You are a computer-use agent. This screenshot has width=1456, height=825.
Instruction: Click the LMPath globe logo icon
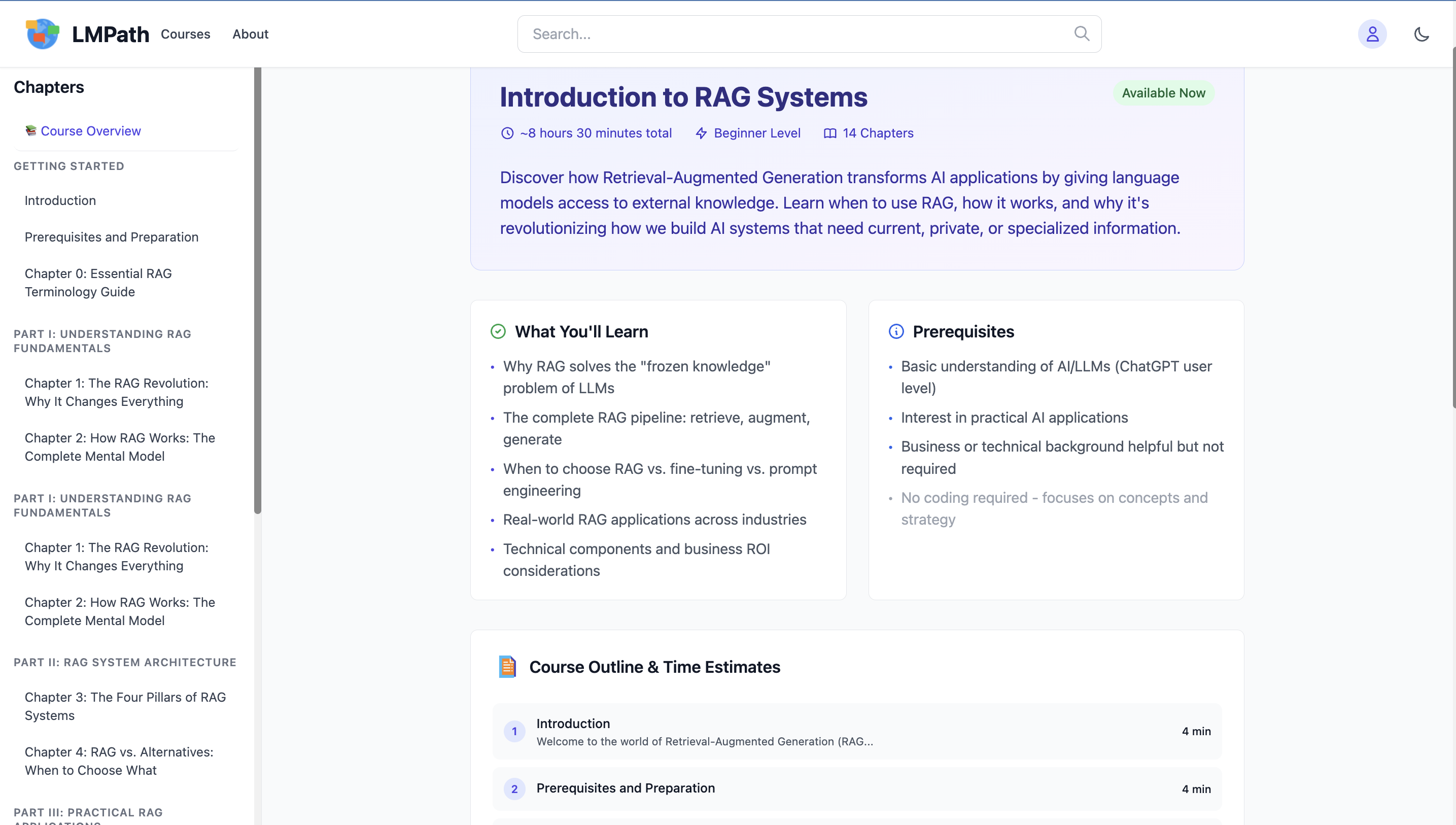(x=43, y=33)
